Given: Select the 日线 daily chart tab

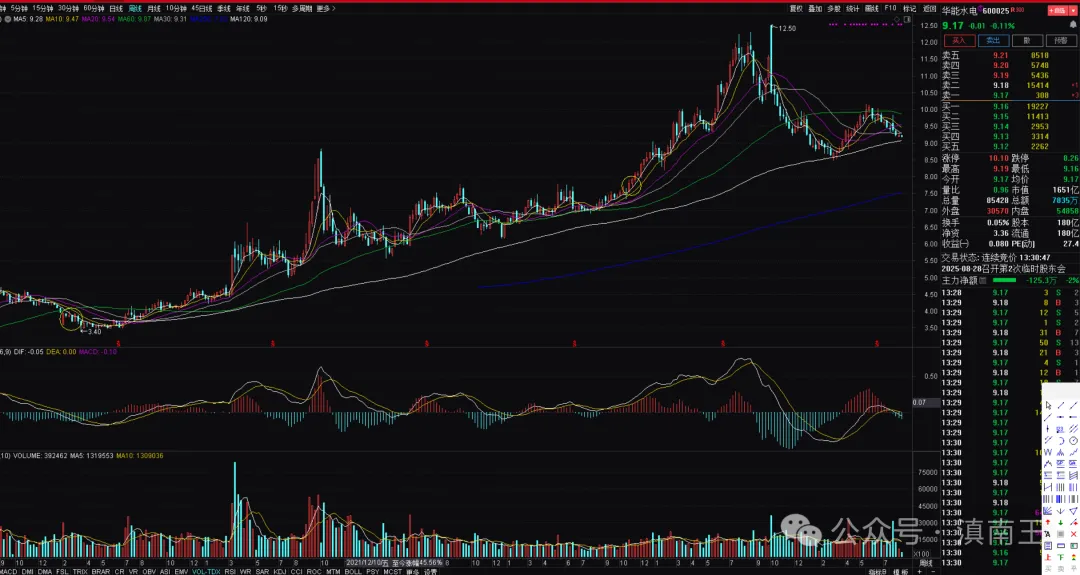Looking at the screenshot, I should coord(116,8).
